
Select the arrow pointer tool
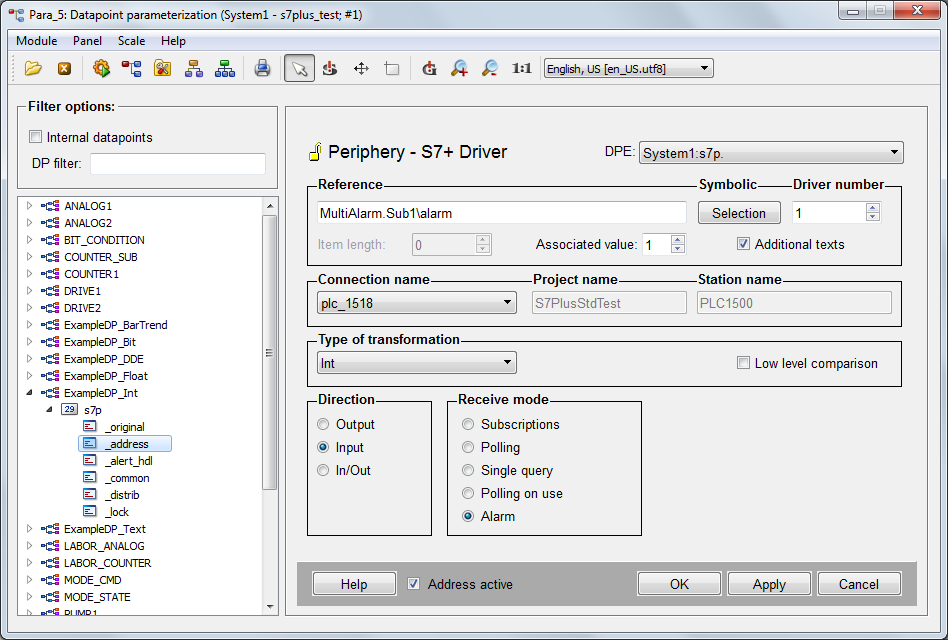[x=299, y=69]
